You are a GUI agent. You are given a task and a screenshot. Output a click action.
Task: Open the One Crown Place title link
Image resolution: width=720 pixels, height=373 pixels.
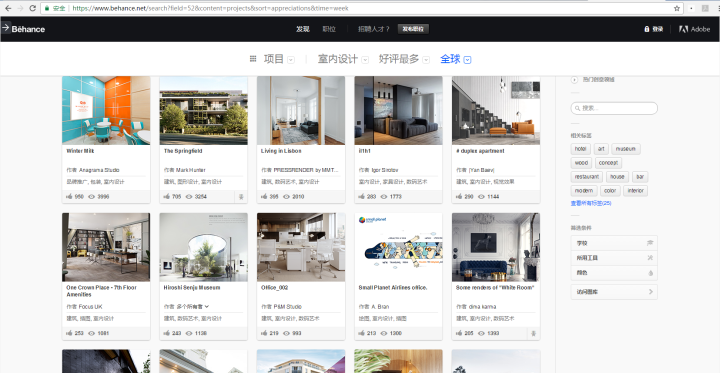point(101,291)
